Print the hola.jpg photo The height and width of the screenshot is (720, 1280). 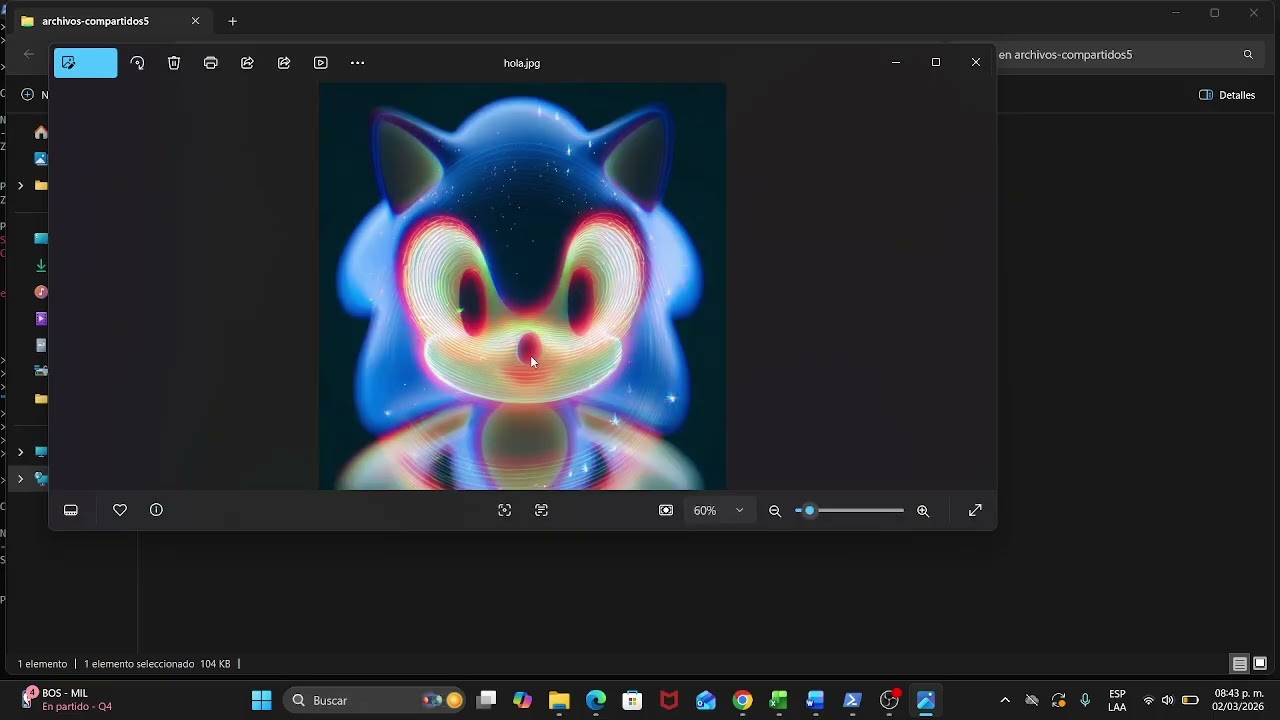coord(210,63)
